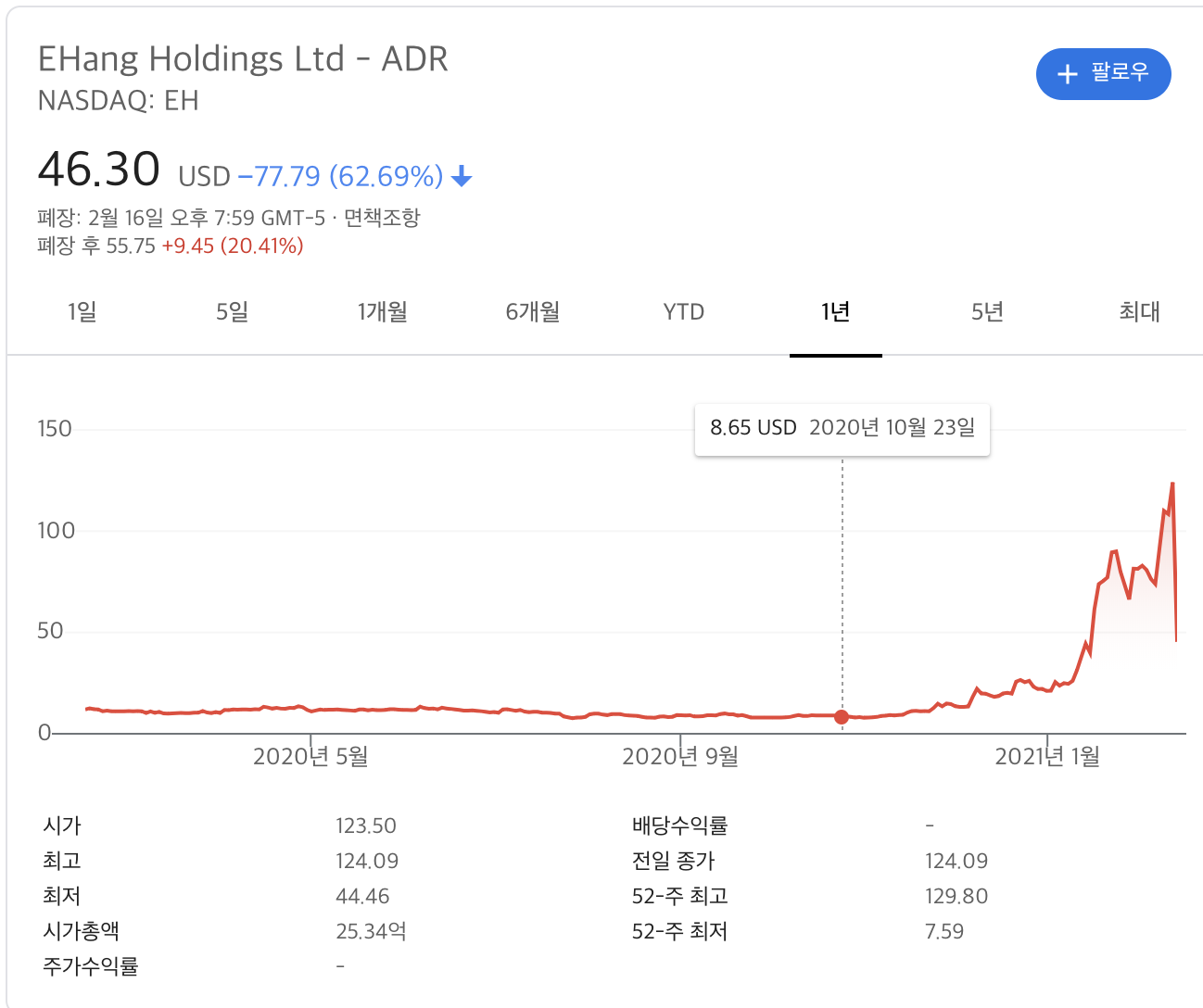The height and width of the screenshot is (1008, 1203).
Task: Click the NASDAQ: EH ticker text
Action: [x=118, y=101]
